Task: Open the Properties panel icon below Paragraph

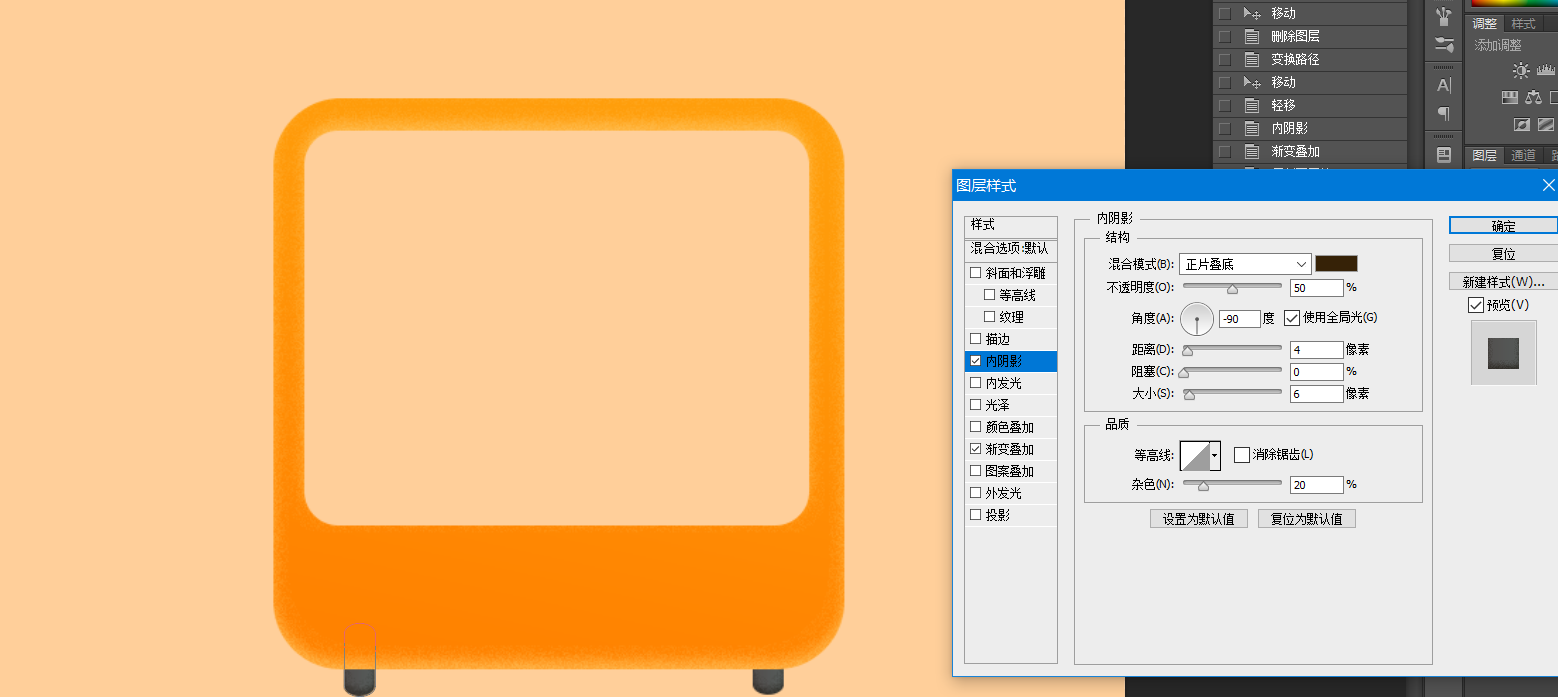Action: (x=1443, y=154)
